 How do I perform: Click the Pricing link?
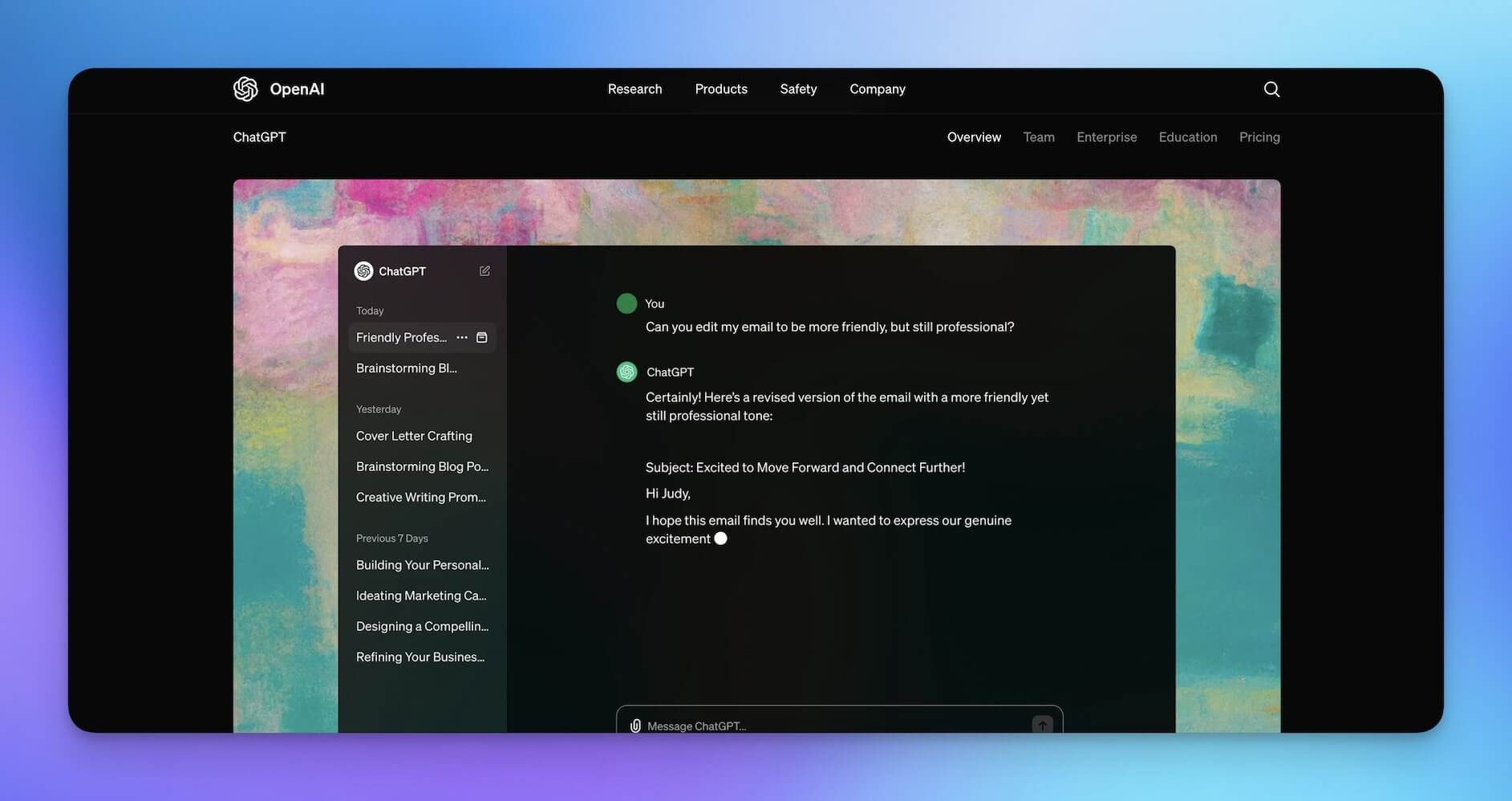(x=1259, y=136)
